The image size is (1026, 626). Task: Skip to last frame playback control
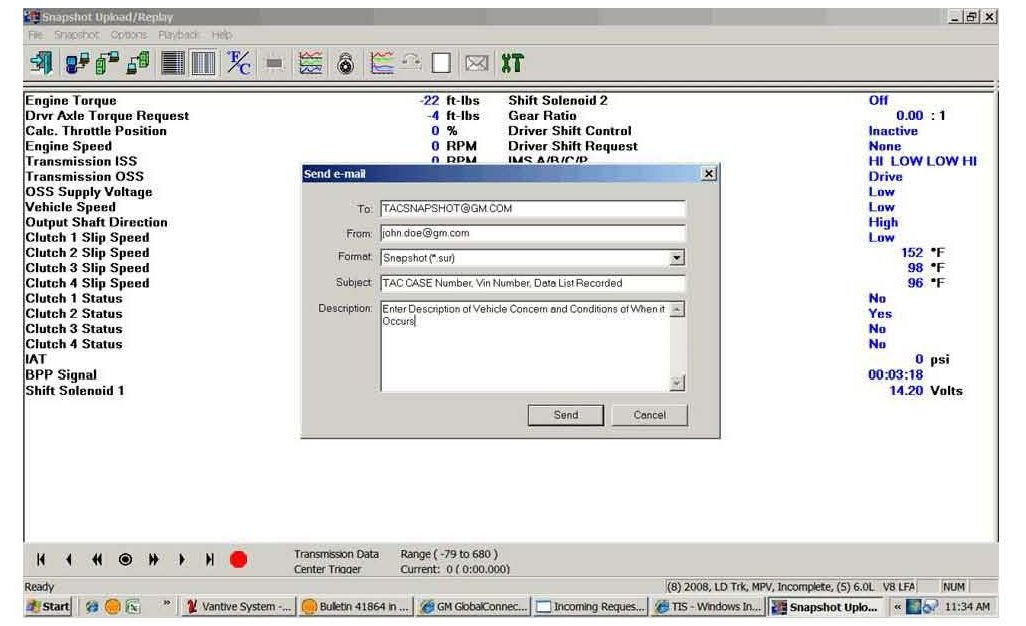(x=210, y=560)
